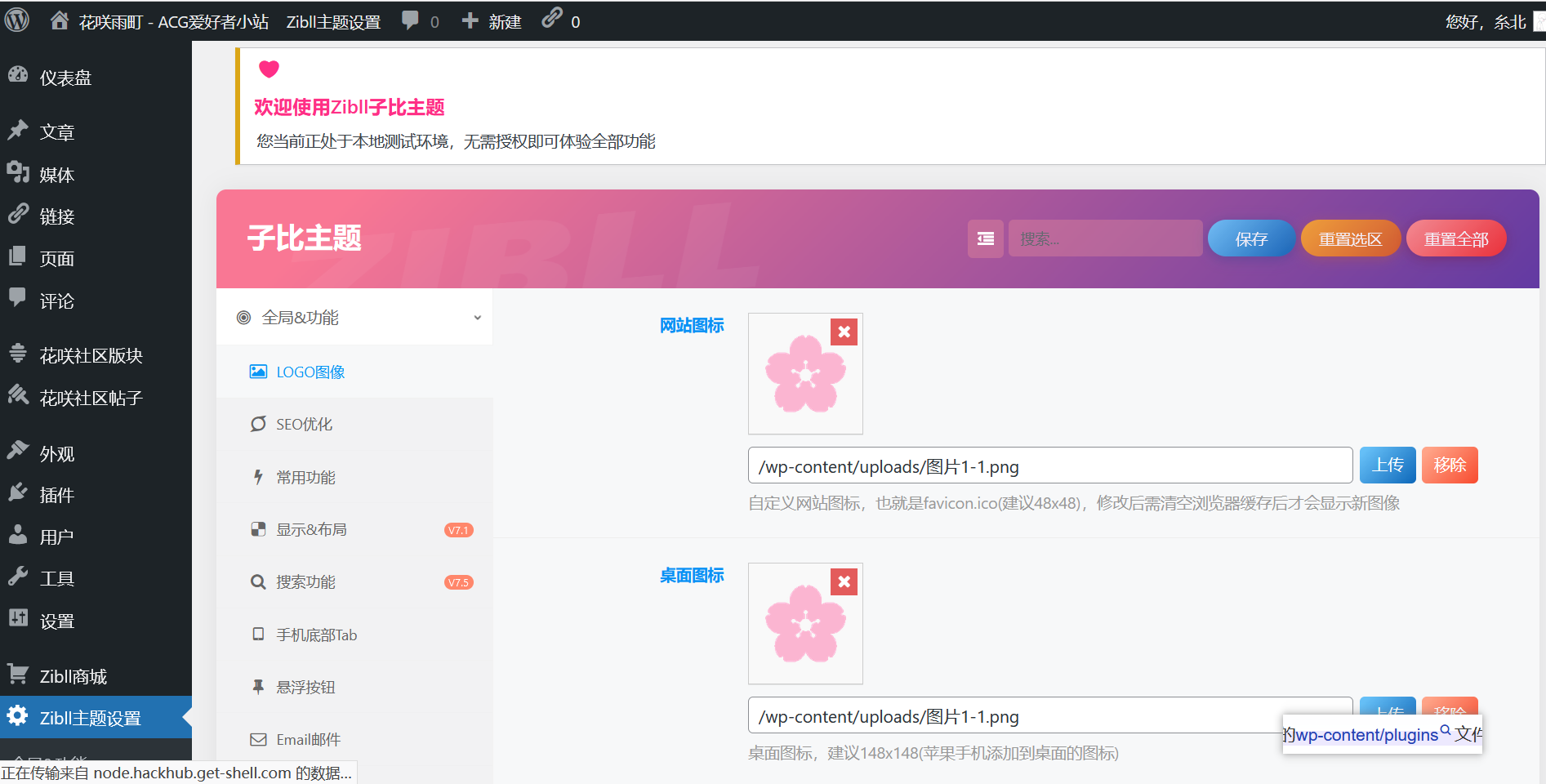Click the WordPress logo icon
This screenshot has width=1546, height=784.
click(x=17, y=20)
